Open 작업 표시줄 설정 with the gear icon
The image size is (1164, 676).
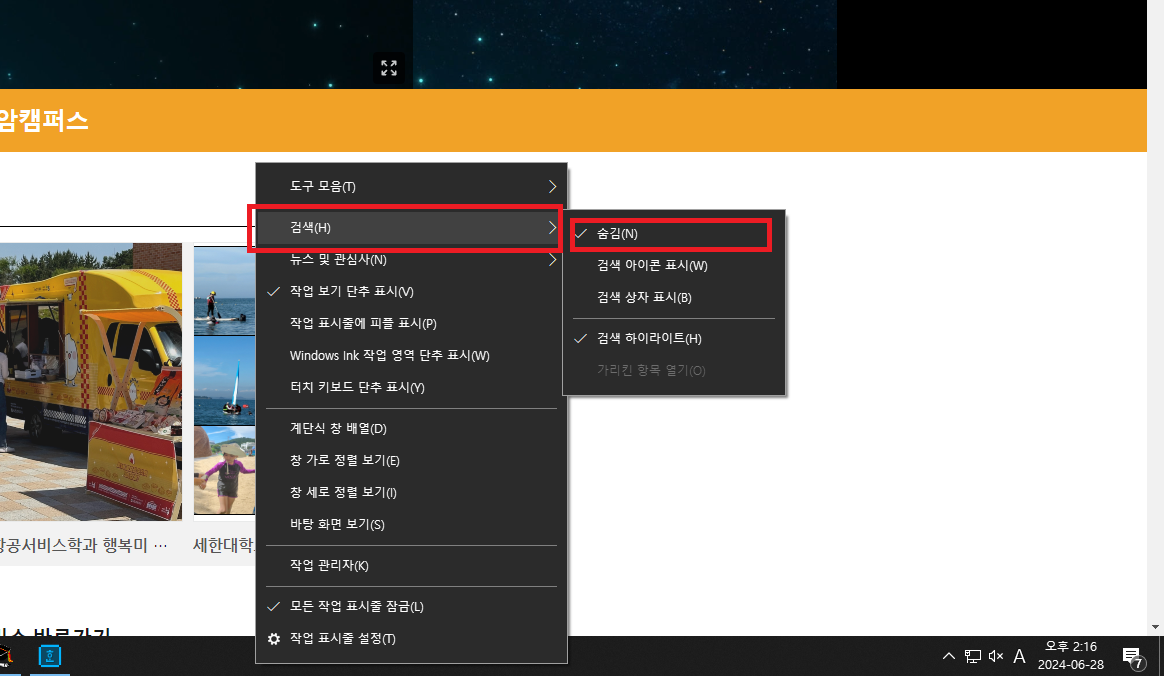point(343,639)
